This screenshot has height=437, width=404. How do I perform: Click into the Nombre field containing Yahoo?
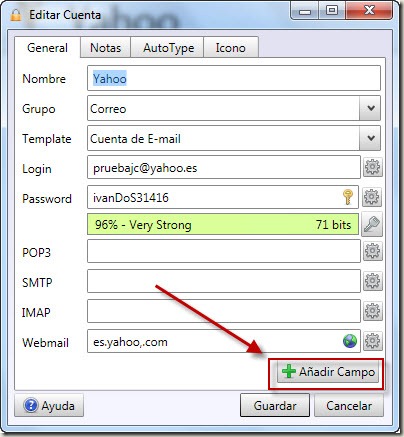point(234,78)
